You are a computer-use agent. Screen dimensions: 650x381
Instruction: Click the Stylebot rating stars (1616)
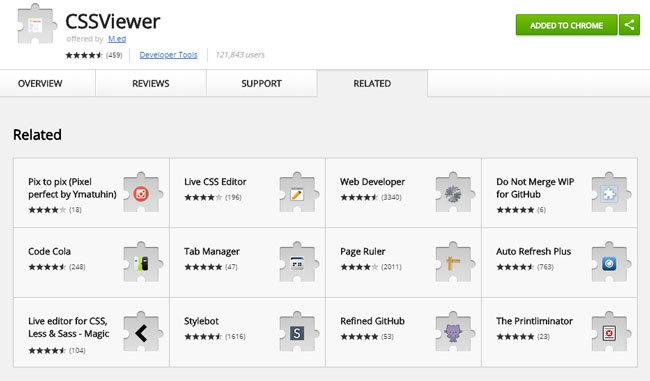(215, 337)
